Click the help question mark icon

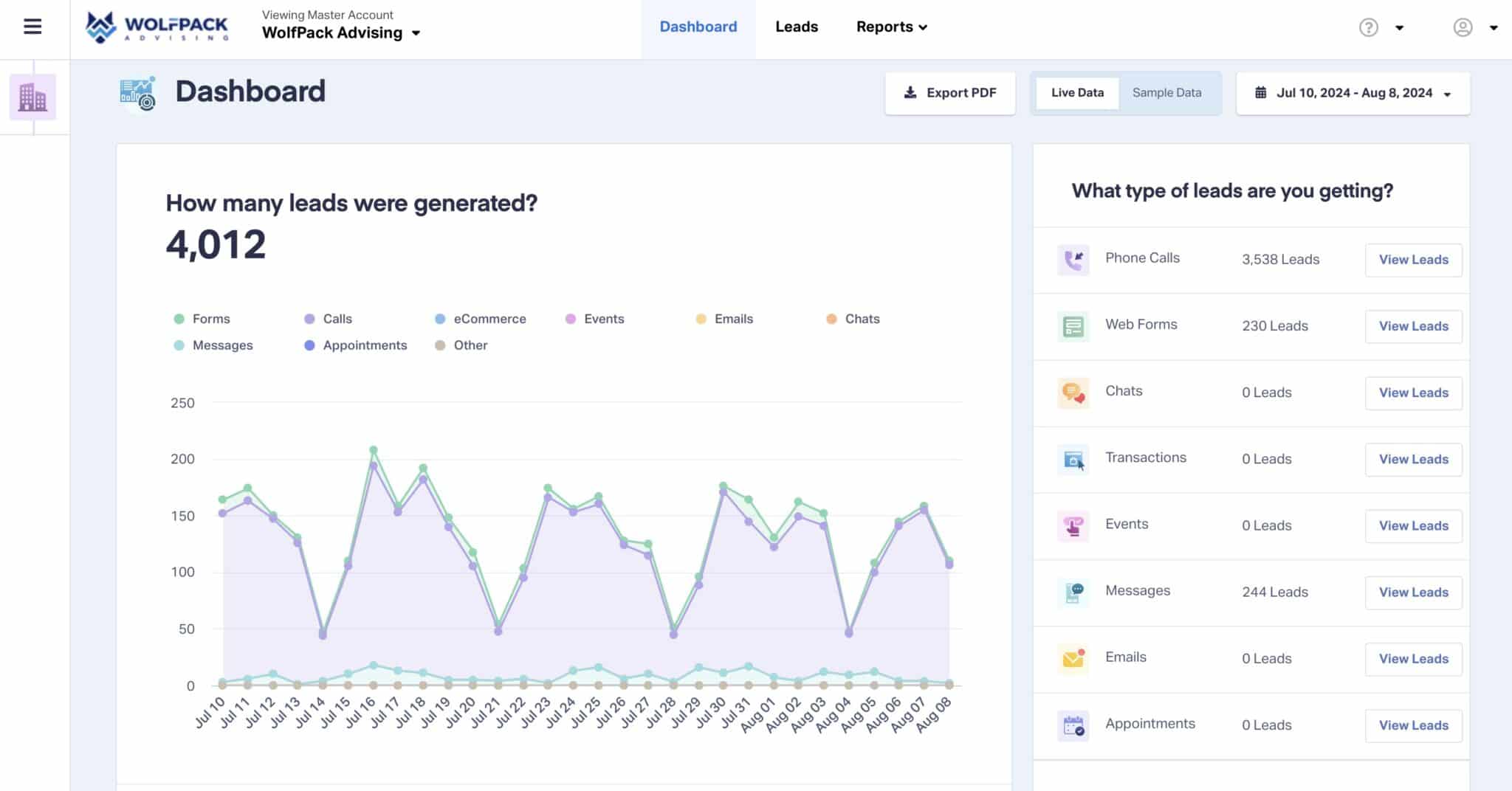click(1368, 27)
